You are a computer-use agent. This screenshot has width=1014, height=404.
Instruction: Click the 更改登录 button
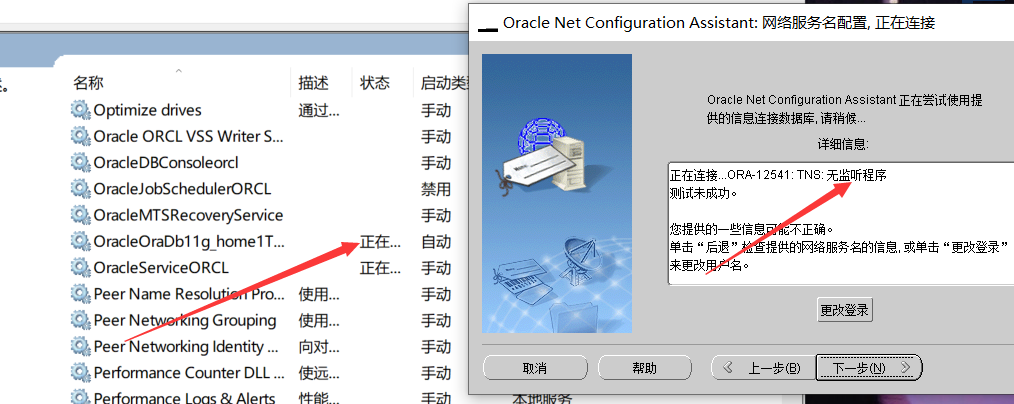click(845, 310)
